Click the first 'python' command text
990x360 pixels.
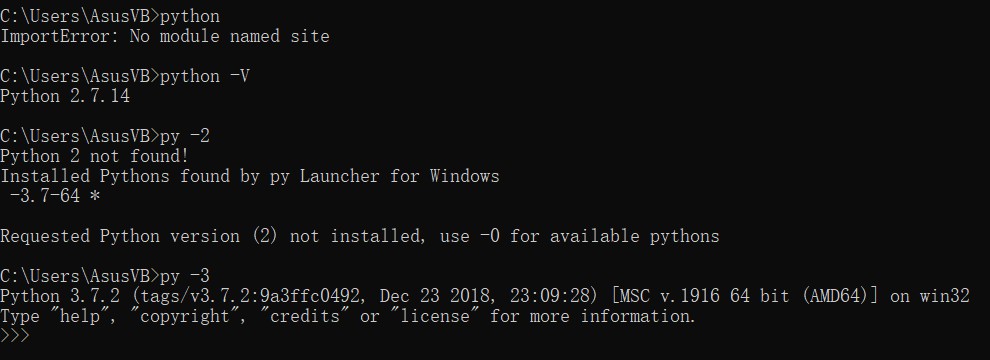[x=190, y=16]
